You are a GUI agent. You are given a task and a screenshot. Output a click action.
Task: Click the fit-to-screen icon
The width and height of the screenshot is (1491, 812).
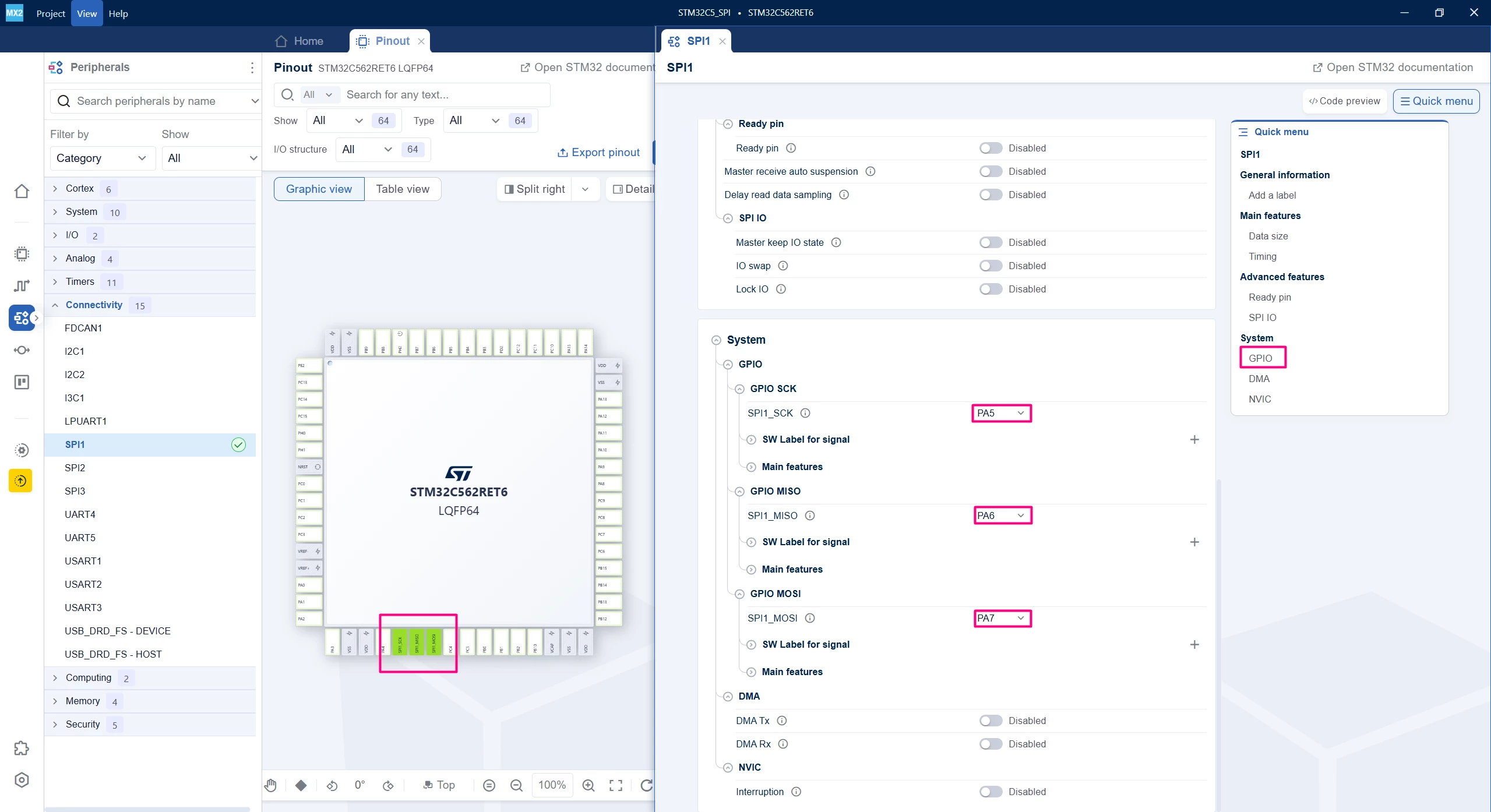[x=616, y=785]
